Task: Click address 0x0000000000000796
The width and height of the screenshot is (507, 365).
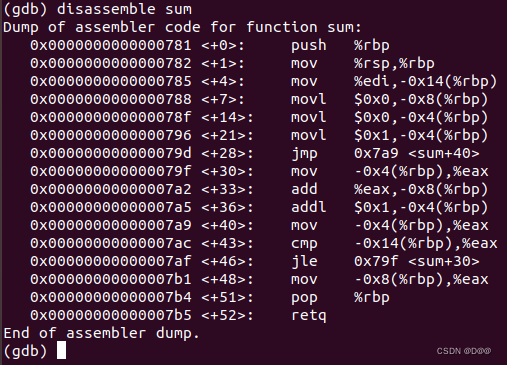Action: pyautogui.click(x=111, y=135)
